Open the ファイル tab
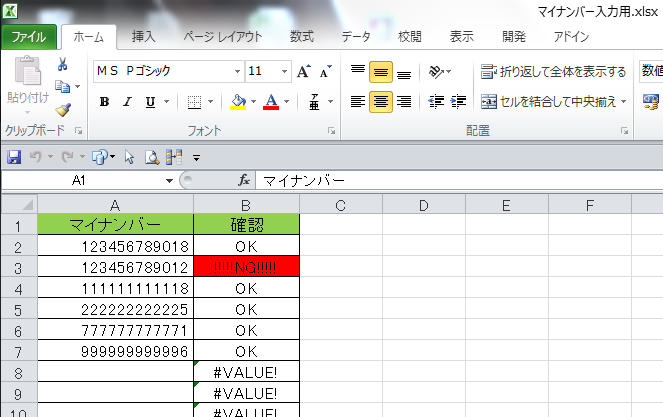The image size is (663, 417). tap(28, 37)
